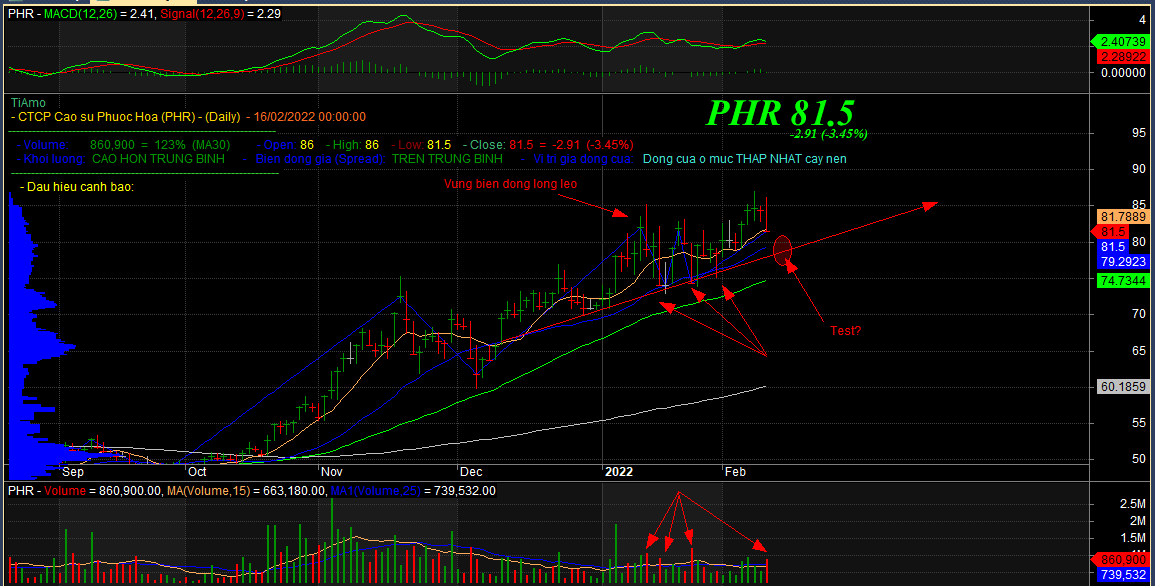The width and height of the screenshot is (1155, 586).
Task: Click the 'Nov' date axis label
Action: 332,472
